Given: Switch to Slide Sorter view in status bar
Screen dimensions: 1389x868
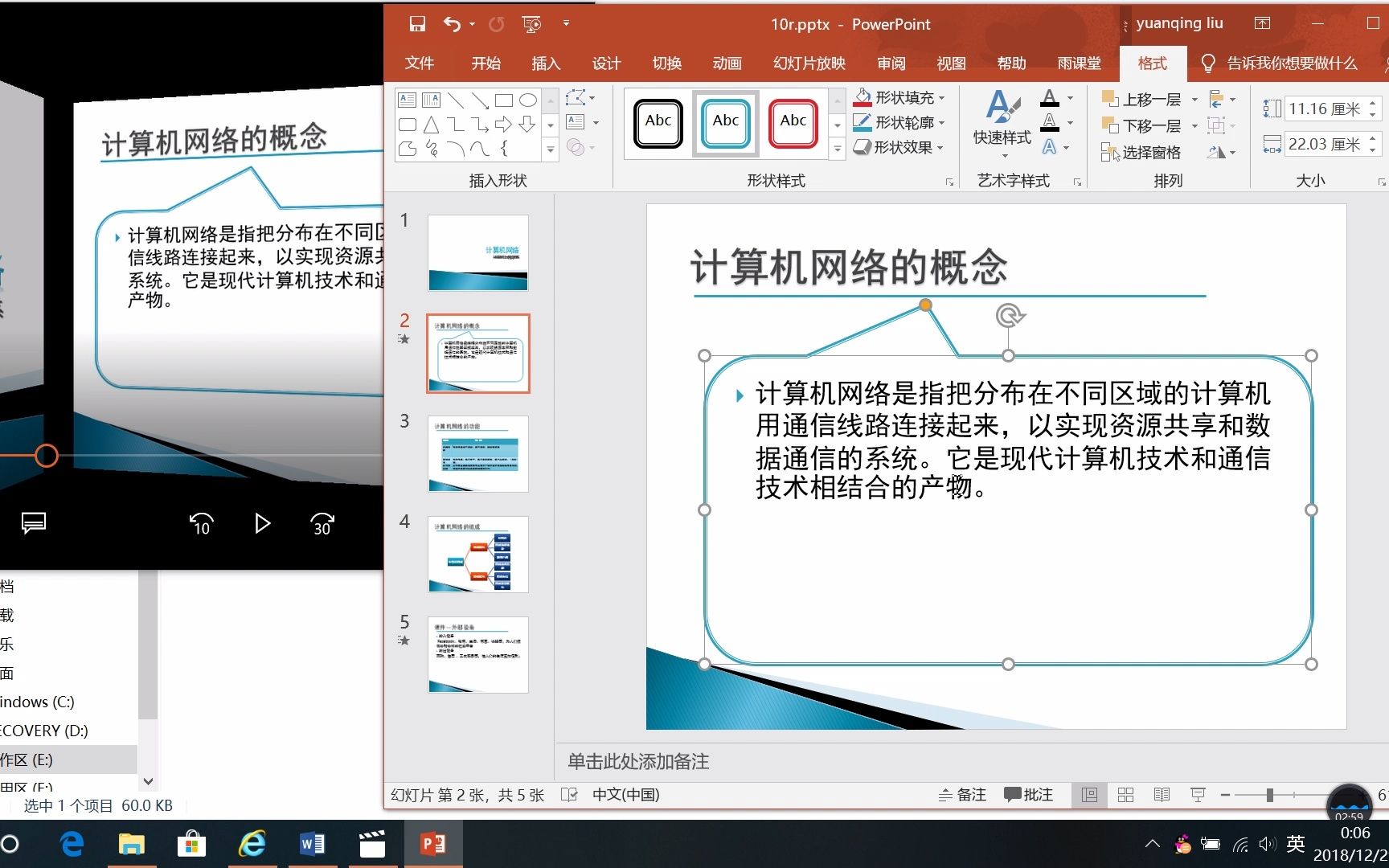Looking at the screenshot, I should point(1126,795).
